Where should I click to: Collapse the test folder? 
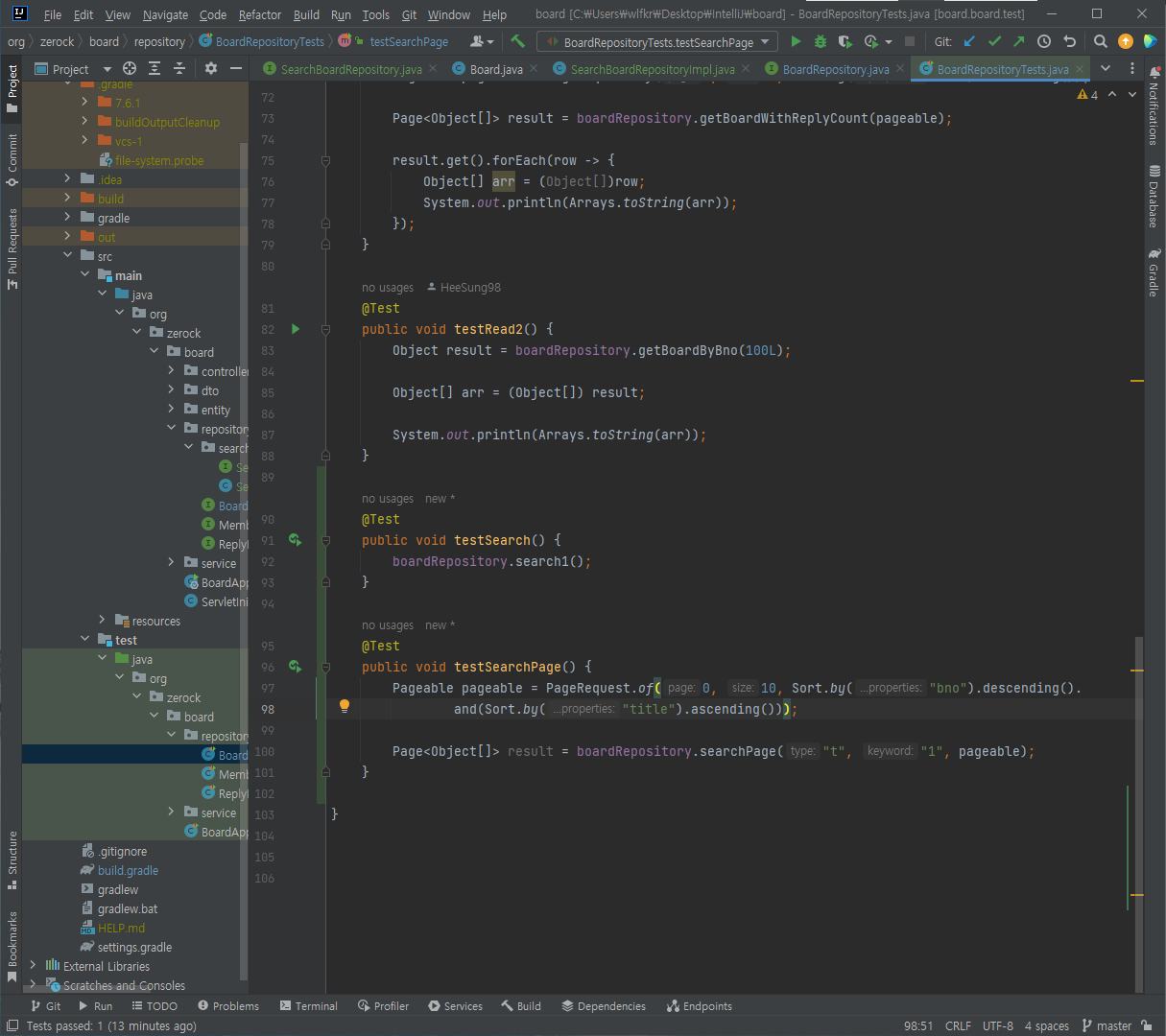click(x=84, y=639)
